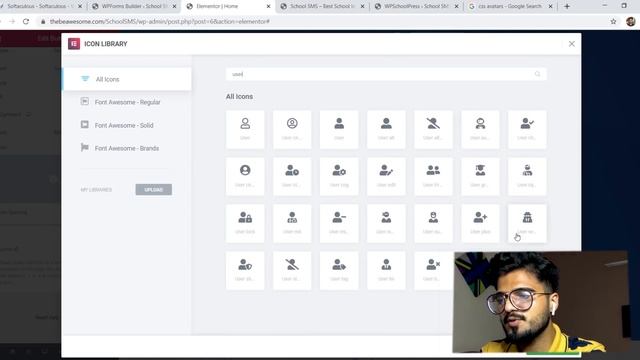Choose the User friends icon

pos(433,176)
